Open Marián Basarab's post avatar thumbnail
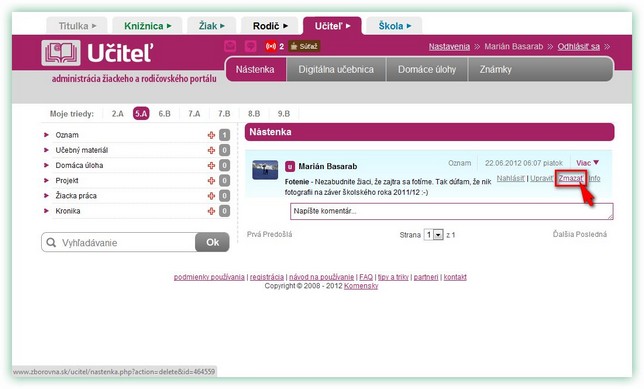This screenshot has height=389, width=644. (x=265, y=170)
